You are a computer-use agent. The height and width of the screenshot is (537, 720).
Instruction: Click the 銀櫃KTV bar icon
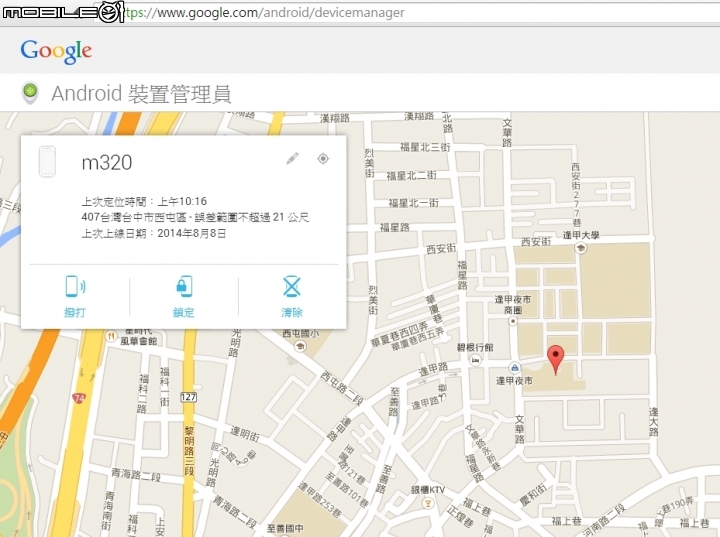(x=428, y=503)
